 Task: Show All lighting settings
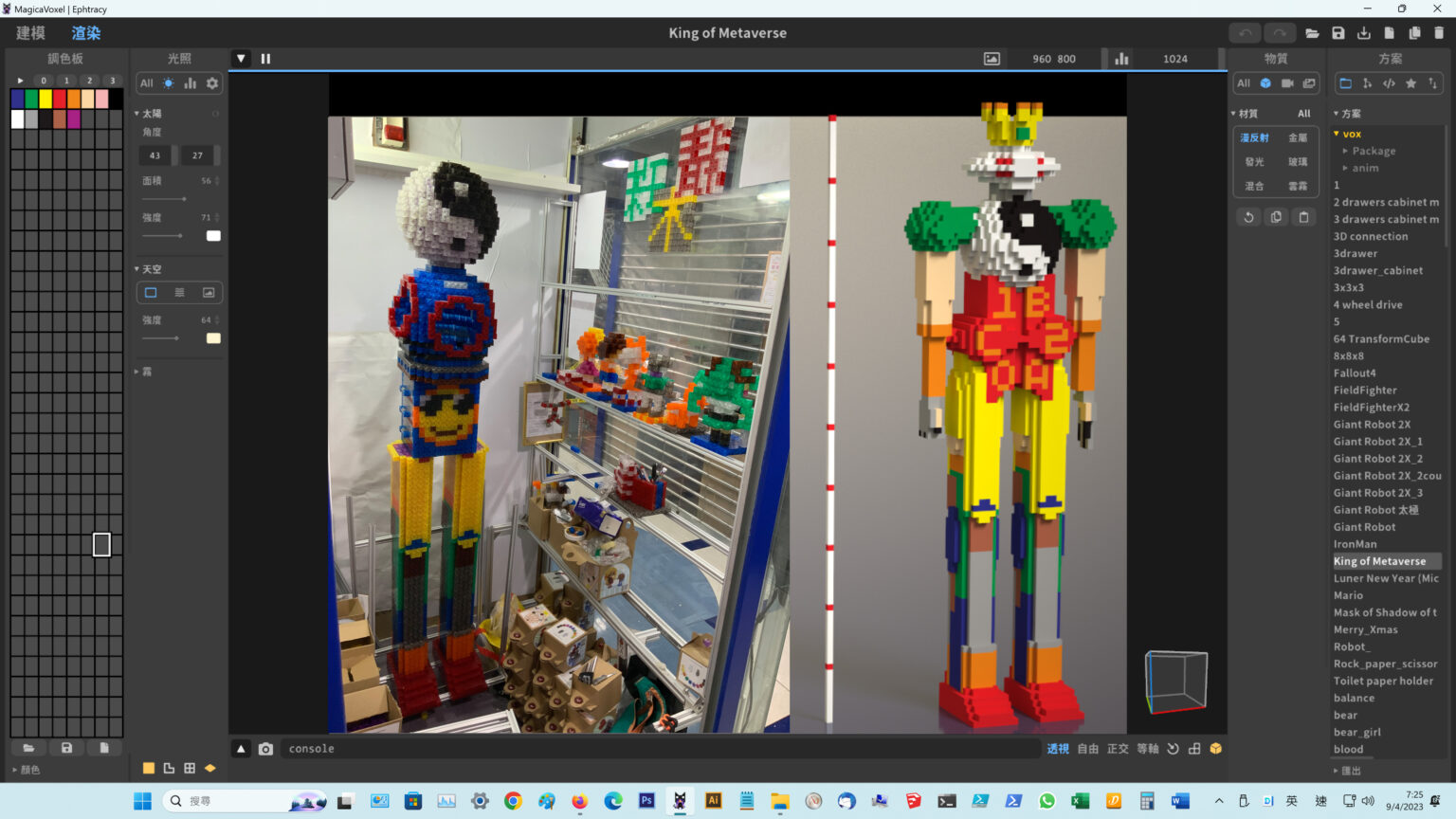pyautogui.click(x=147, y=83)
